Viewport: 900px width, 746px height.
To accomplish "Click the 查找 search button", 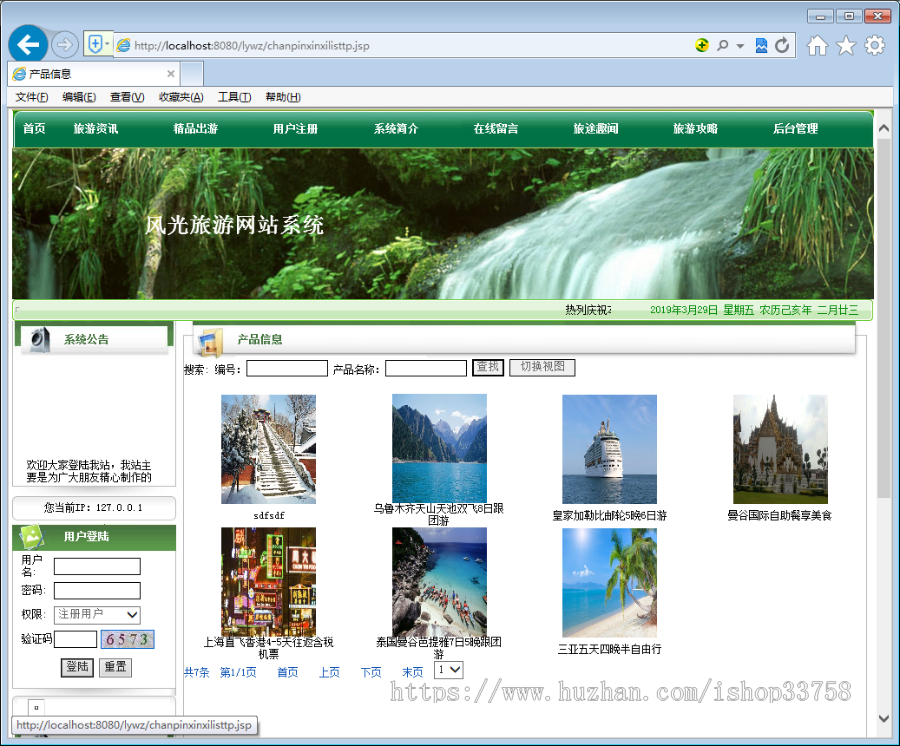I will [487, 367].
